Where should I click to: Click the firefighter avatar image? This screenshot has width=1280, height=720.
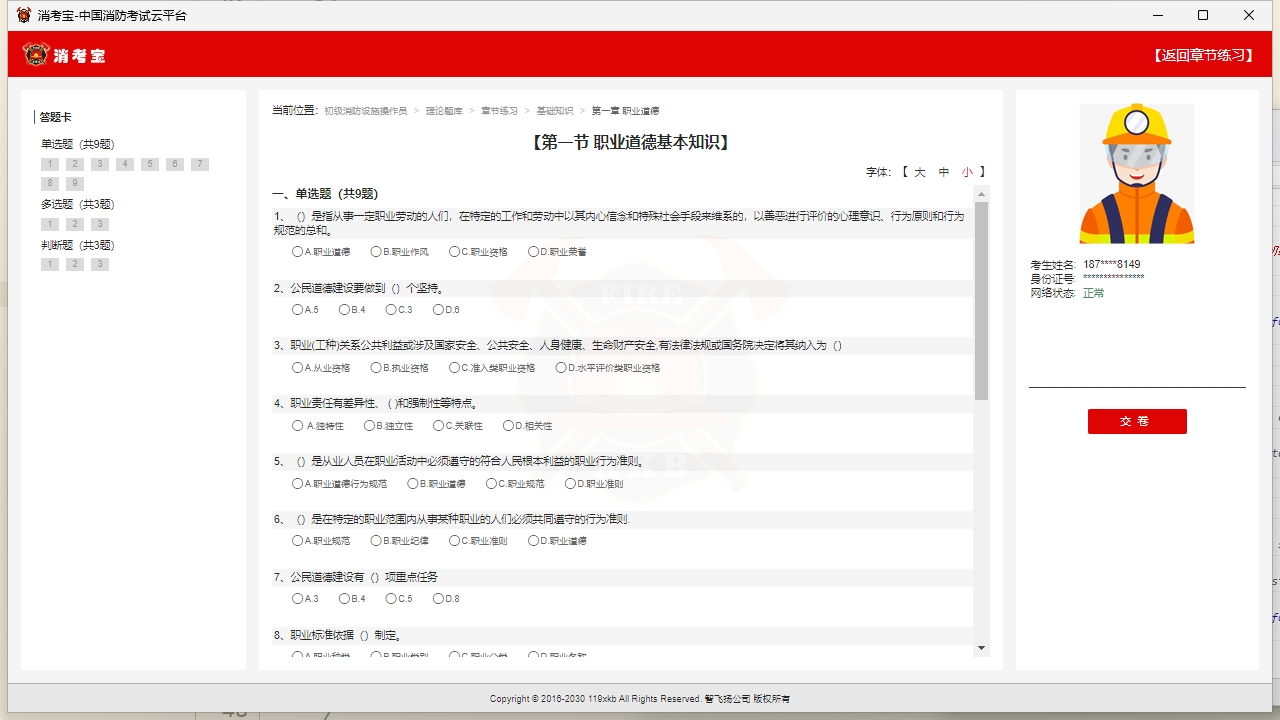1136,172
